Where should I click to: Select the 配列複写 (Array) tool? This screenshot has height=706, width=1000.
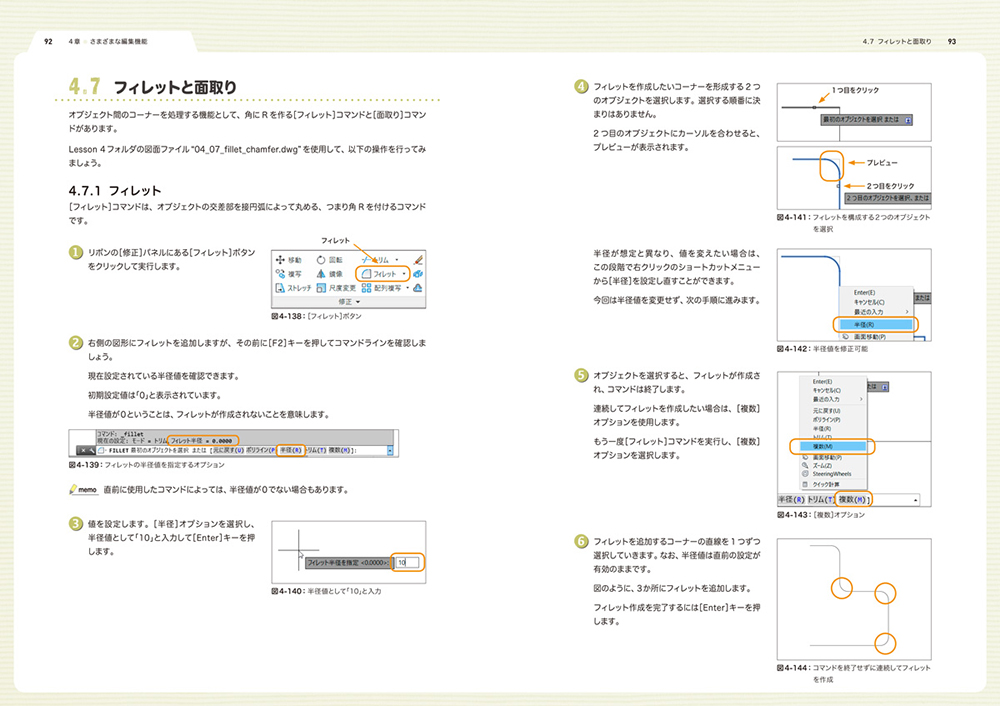tap(381, 288)
